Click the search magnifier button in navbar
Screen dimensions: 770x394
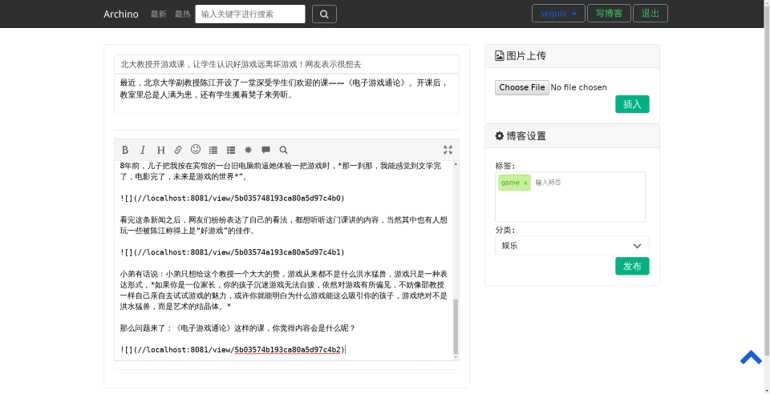pos(324,14)
